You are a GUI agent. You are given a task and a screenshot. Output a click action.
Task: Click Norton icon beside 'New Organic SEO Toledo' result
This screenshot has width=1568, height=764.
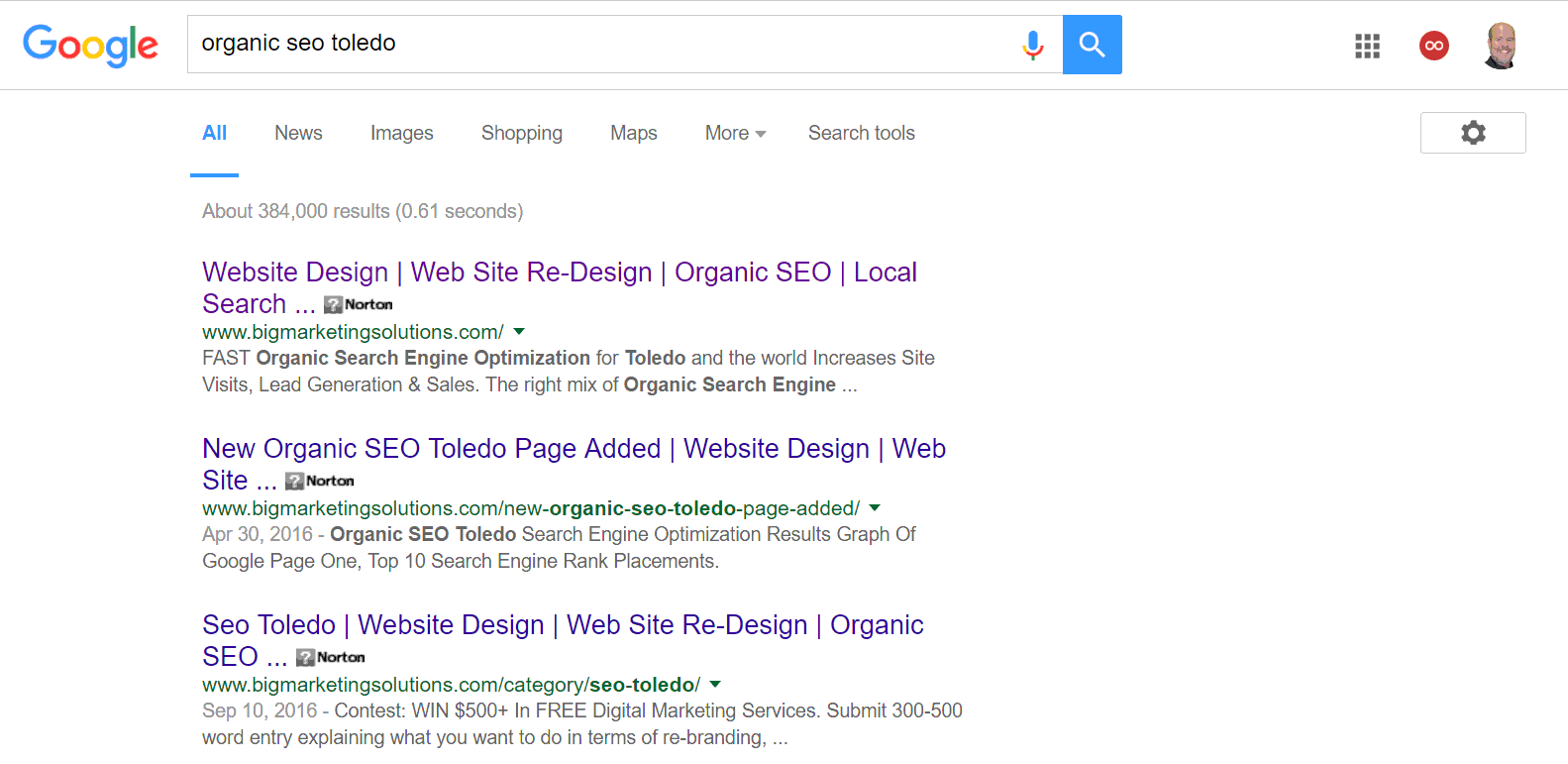point(320,481)
